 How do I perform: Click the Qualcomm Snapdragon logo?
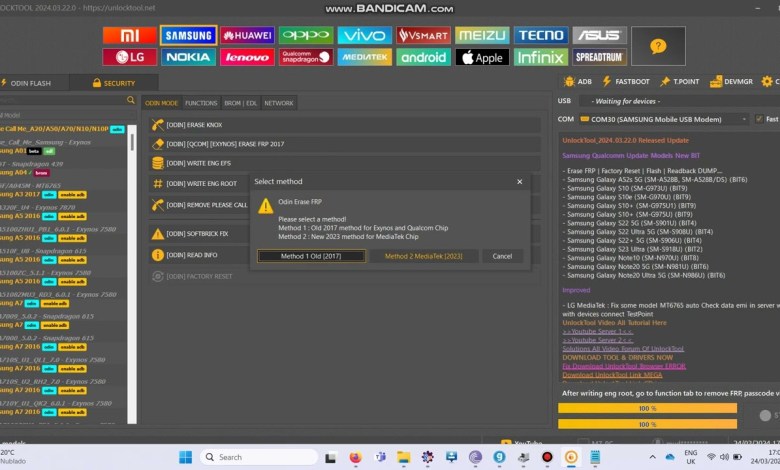306,57
